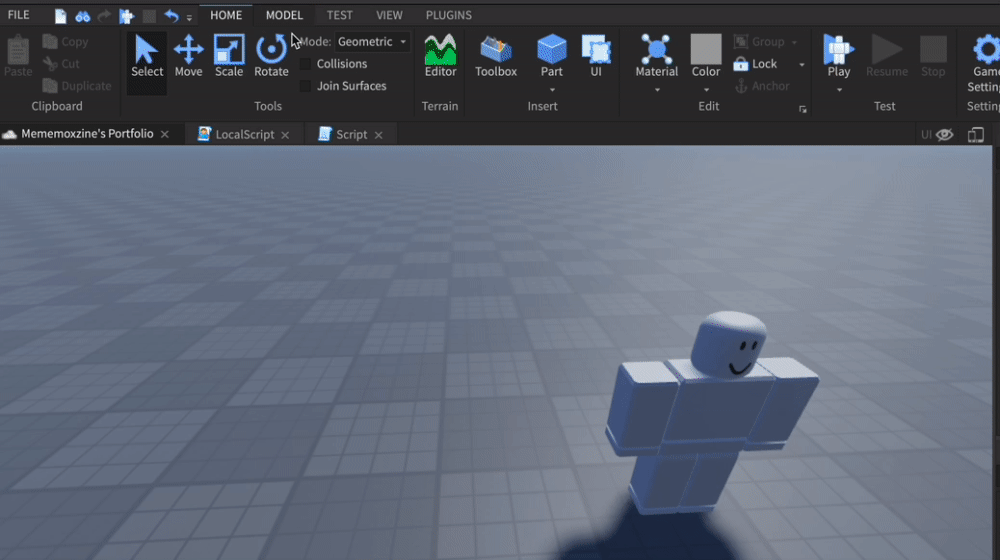Click the Play test button
1000x560 pixels.
839,55
